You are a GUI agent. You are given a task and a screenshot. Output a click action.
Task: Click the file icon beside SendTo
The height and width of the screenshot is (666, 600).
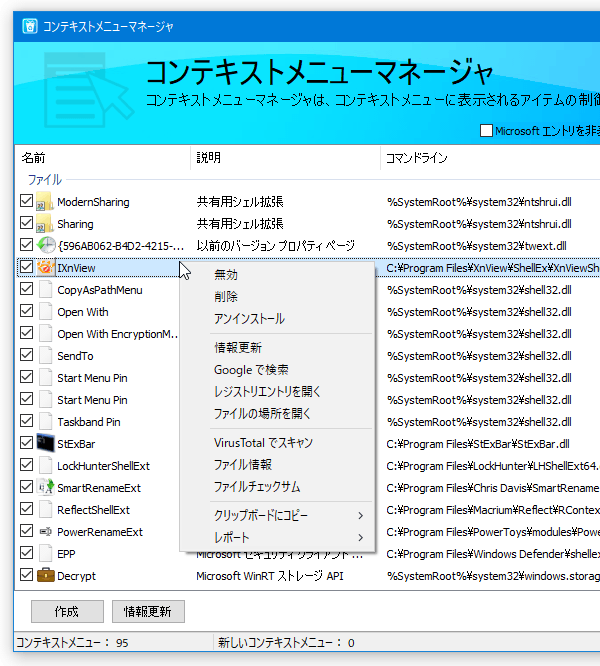pos(45,356)
